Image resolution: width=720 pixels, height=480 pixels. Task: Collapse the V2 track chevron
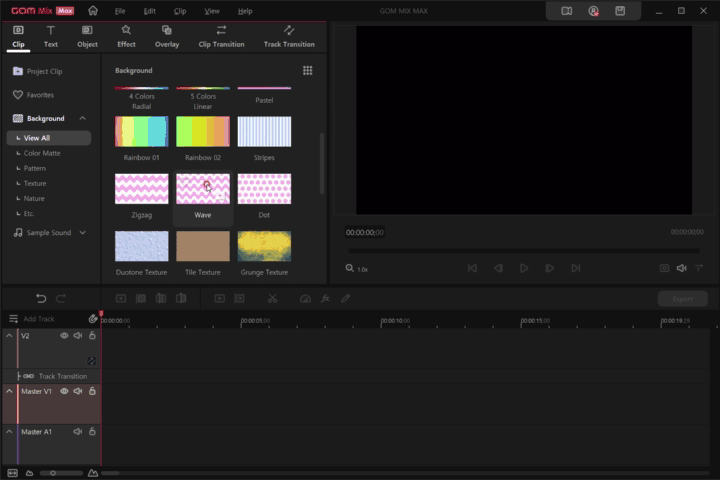[x=10, y=336]
